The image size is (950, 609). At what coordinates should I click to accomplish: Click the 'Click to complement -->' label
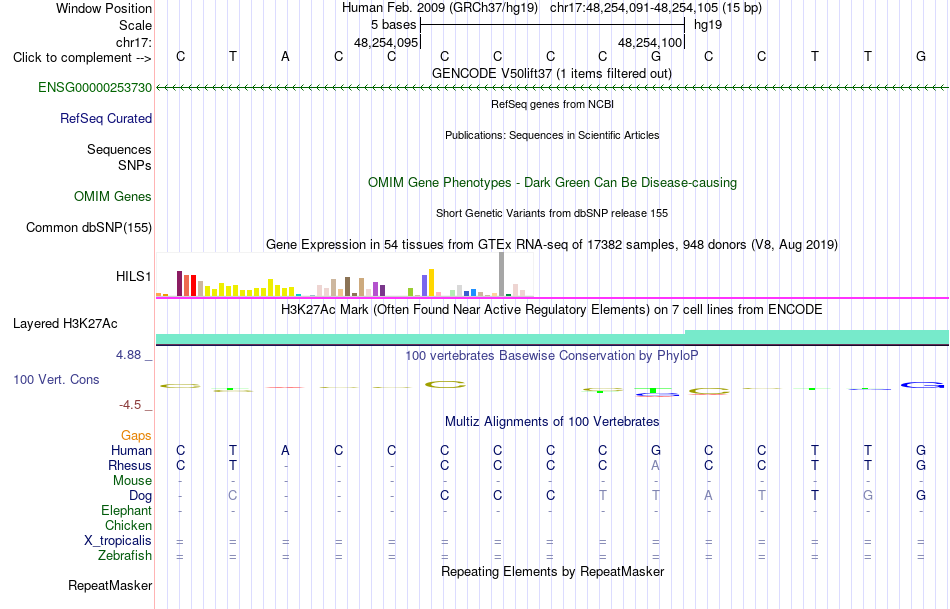click(x=82, y=58)
